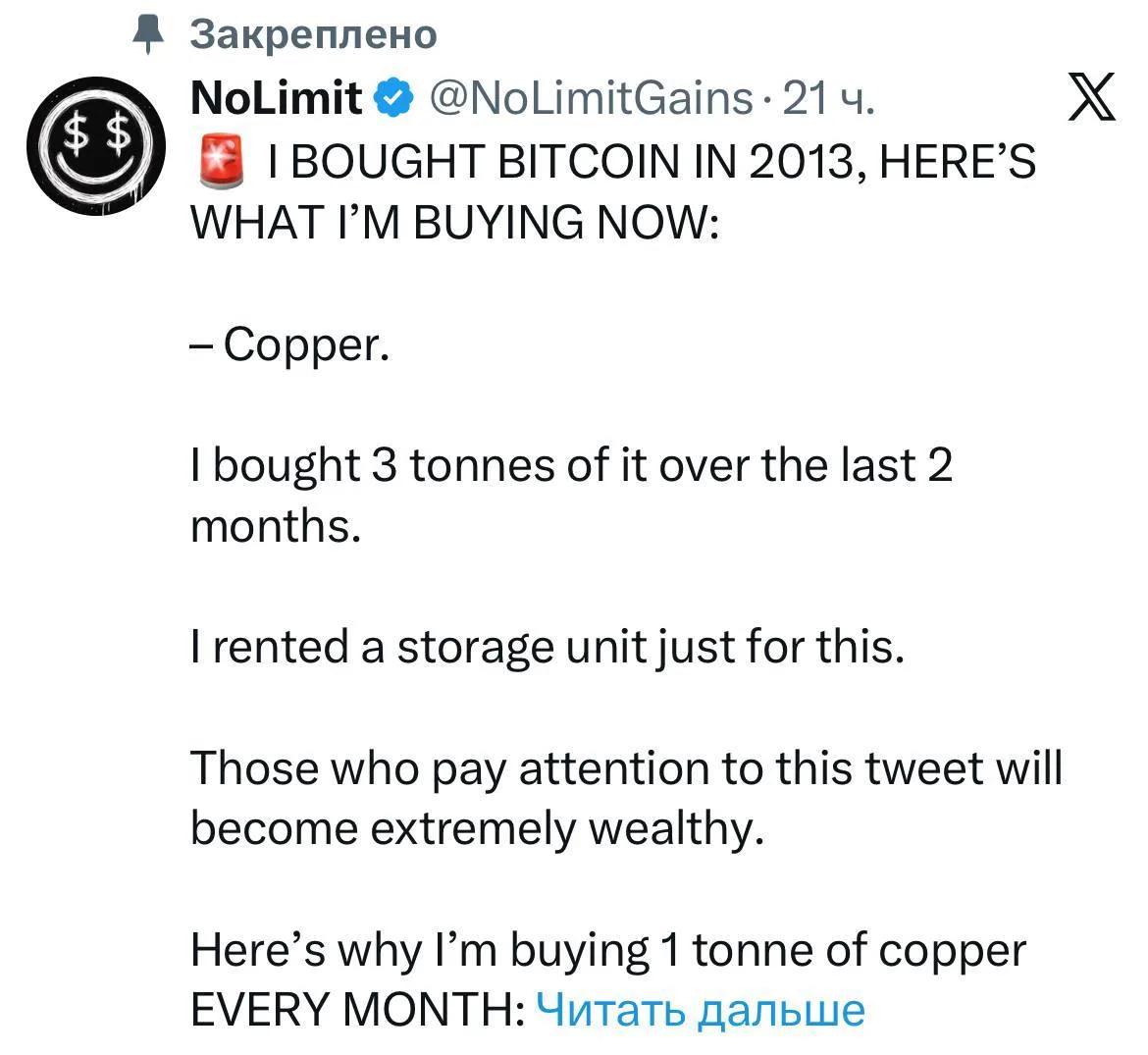Viewport: 1148px width, 1055px height.
Task: Click the X logo icon
Action: [x=1090, y=100]
